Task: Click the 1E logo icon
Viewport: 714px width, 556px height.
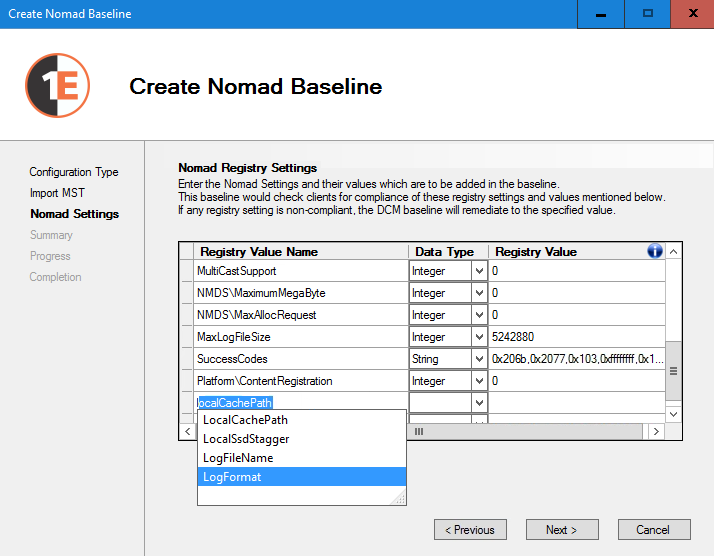Action: click(x=58, y=86)
